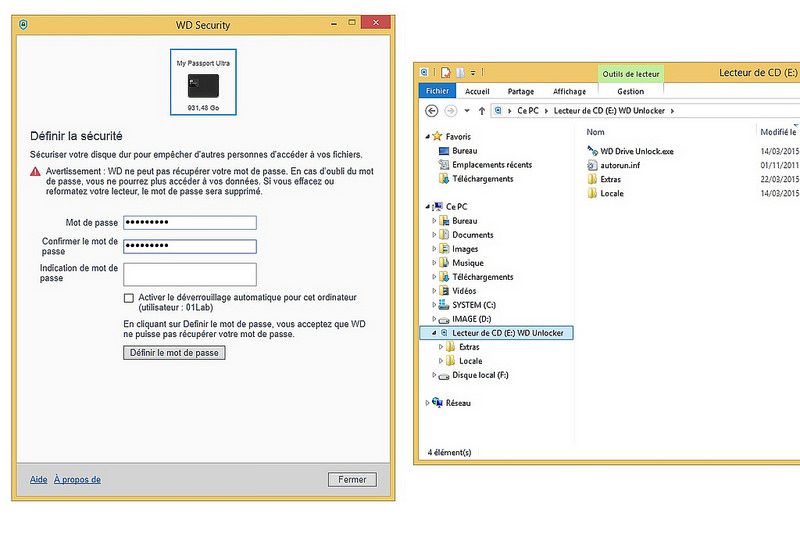Switch to the Affichage ribbon tab
Viewport: 800px width, 534px height.
[569, 91]
